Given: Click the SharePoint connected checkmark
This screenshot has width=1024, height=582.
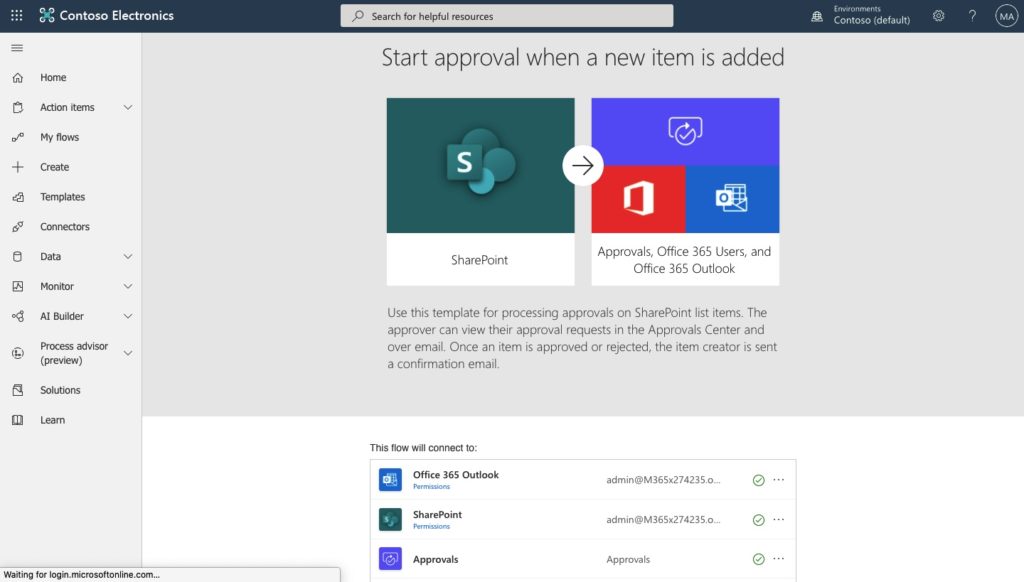Looking at the screenshot, I should (x=758, y=520).
